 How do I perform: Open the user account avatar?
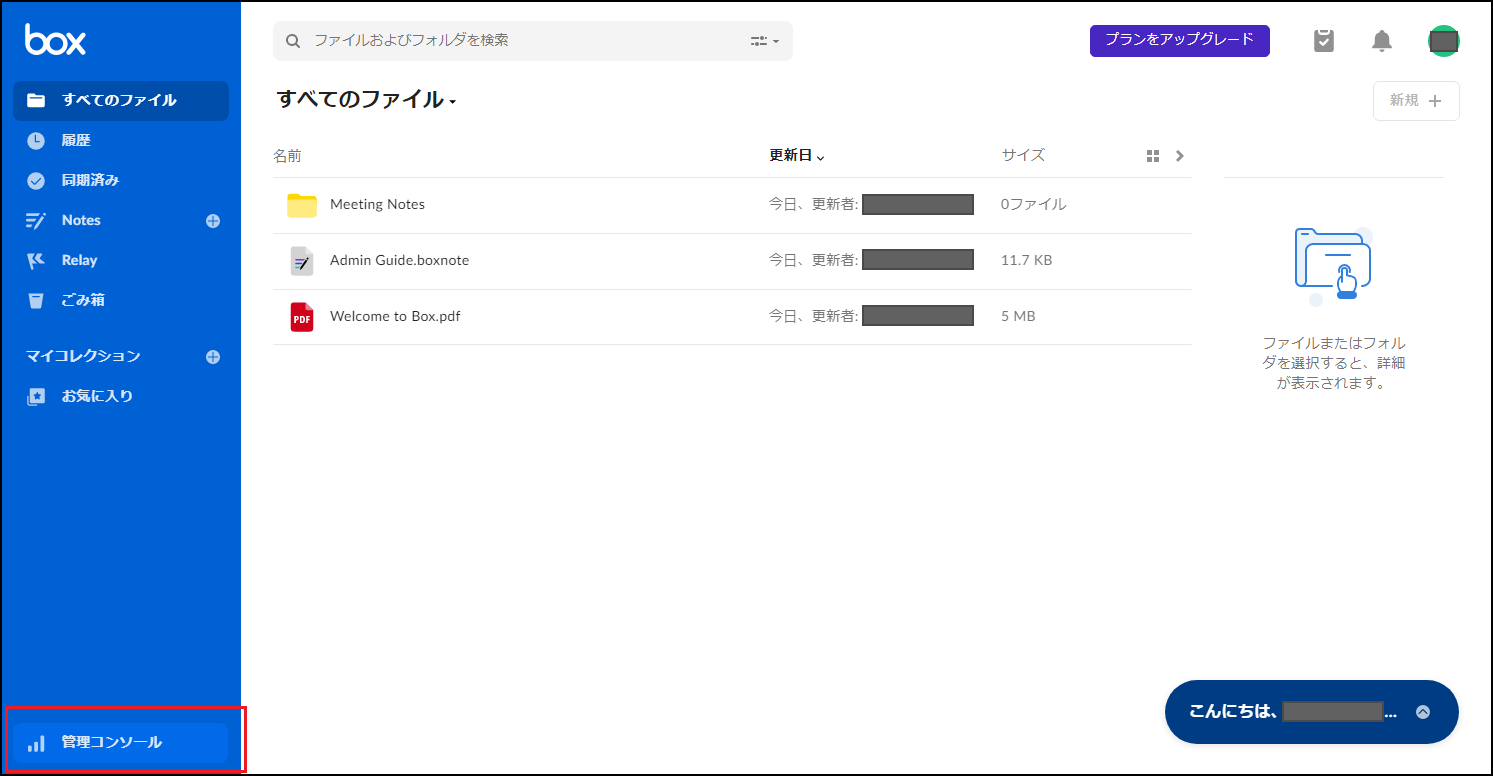(x=1443, y=41)
